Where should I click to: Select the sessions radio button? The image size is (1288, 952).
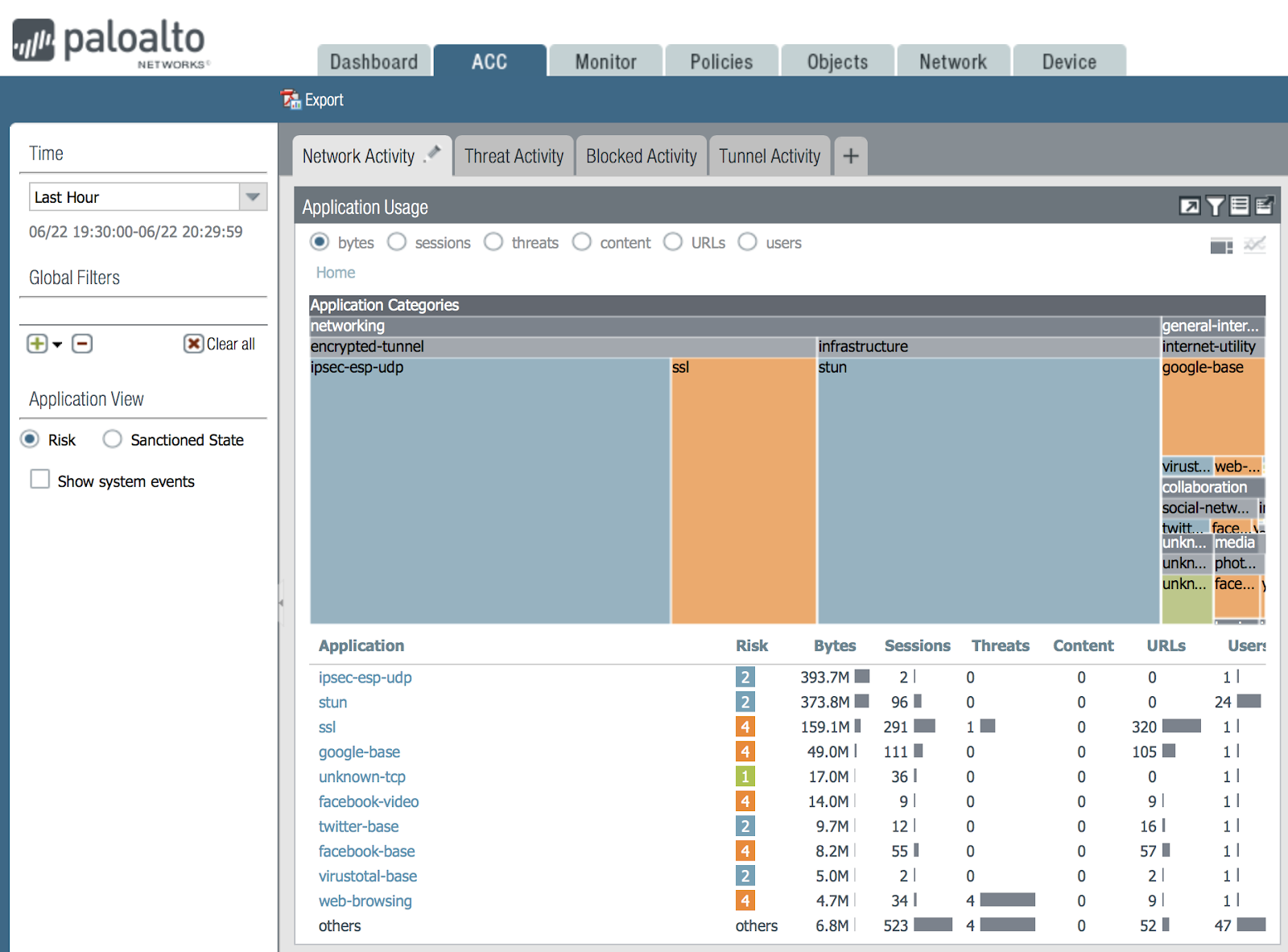coord(397,242)
